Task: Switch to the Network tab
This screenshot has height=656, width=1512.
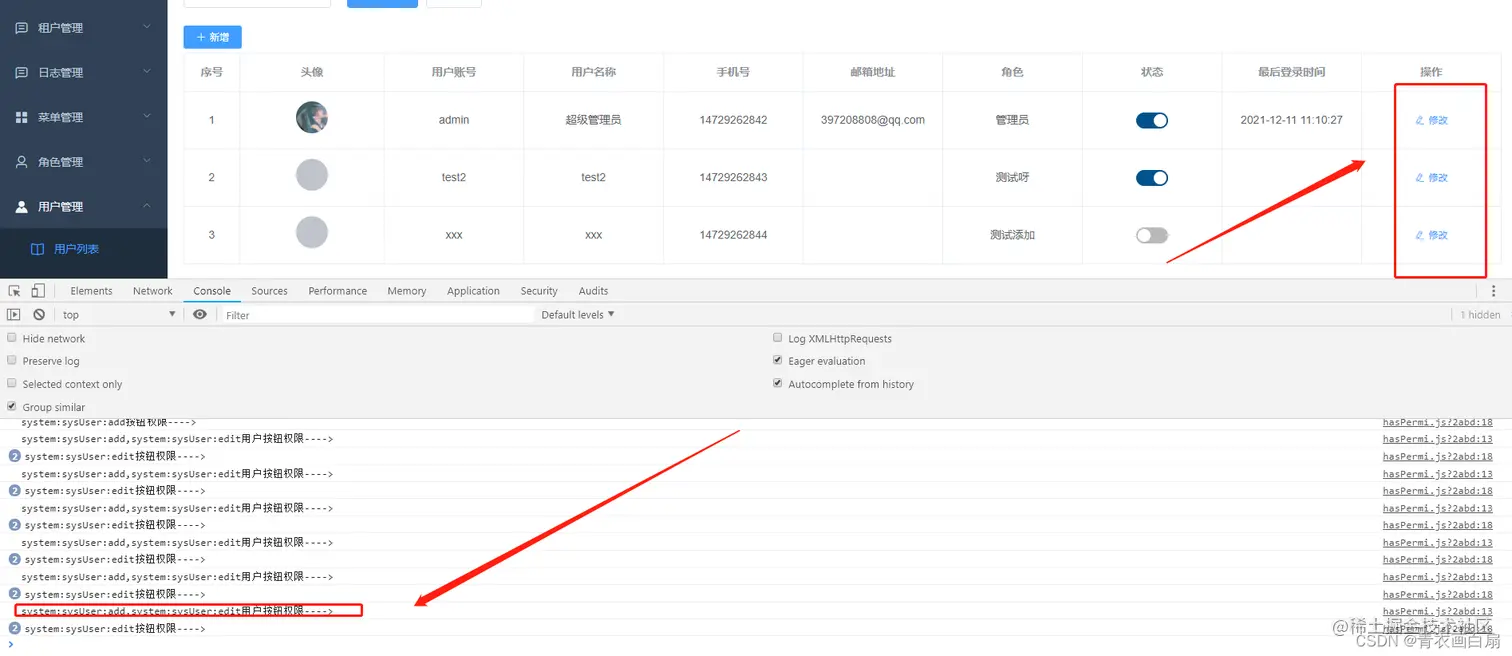Action: 153,291
